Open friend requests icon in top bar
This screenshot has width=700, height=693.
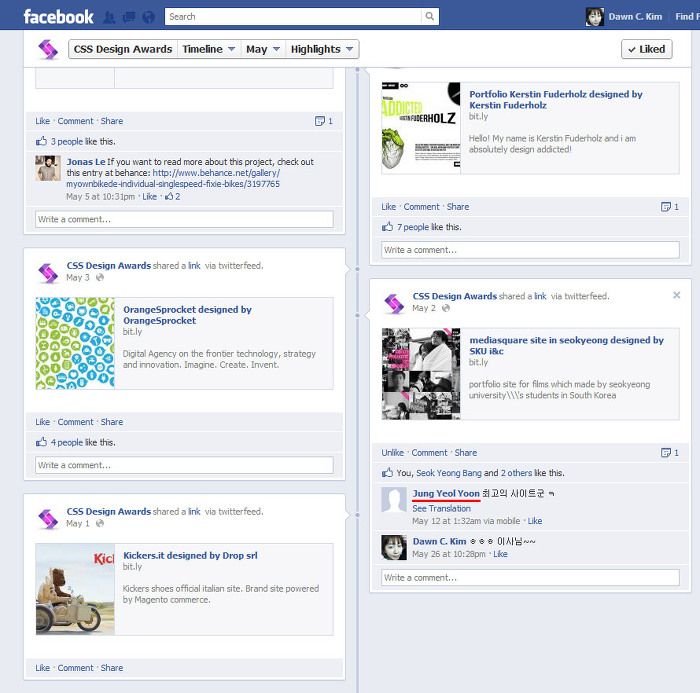109,17
